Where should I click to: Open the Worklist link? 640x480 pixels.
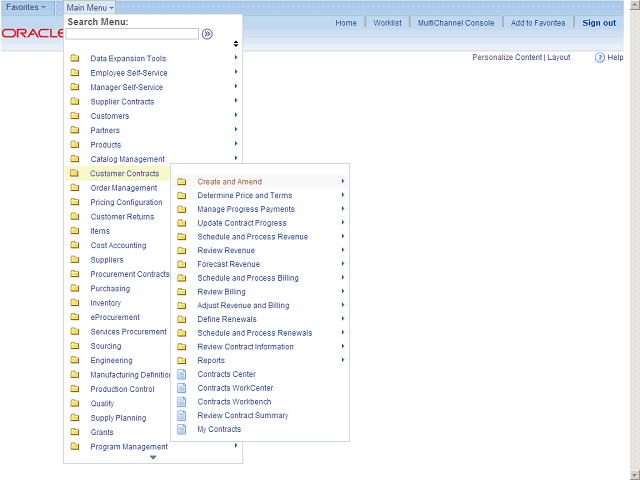coord(387,23)
